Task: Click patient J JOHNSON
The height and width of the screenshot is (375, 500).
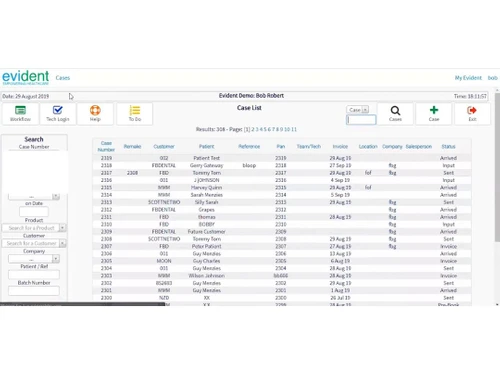Action: [206, 180]
